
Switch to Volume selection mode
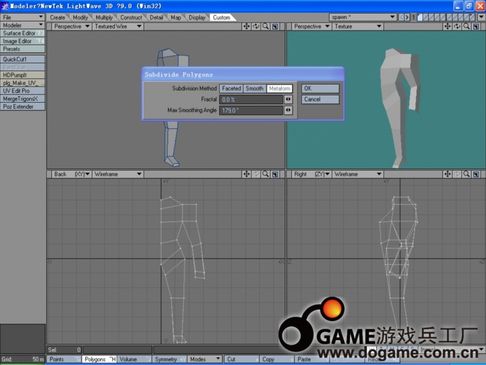pyautogui.click(x=134, y=359)
